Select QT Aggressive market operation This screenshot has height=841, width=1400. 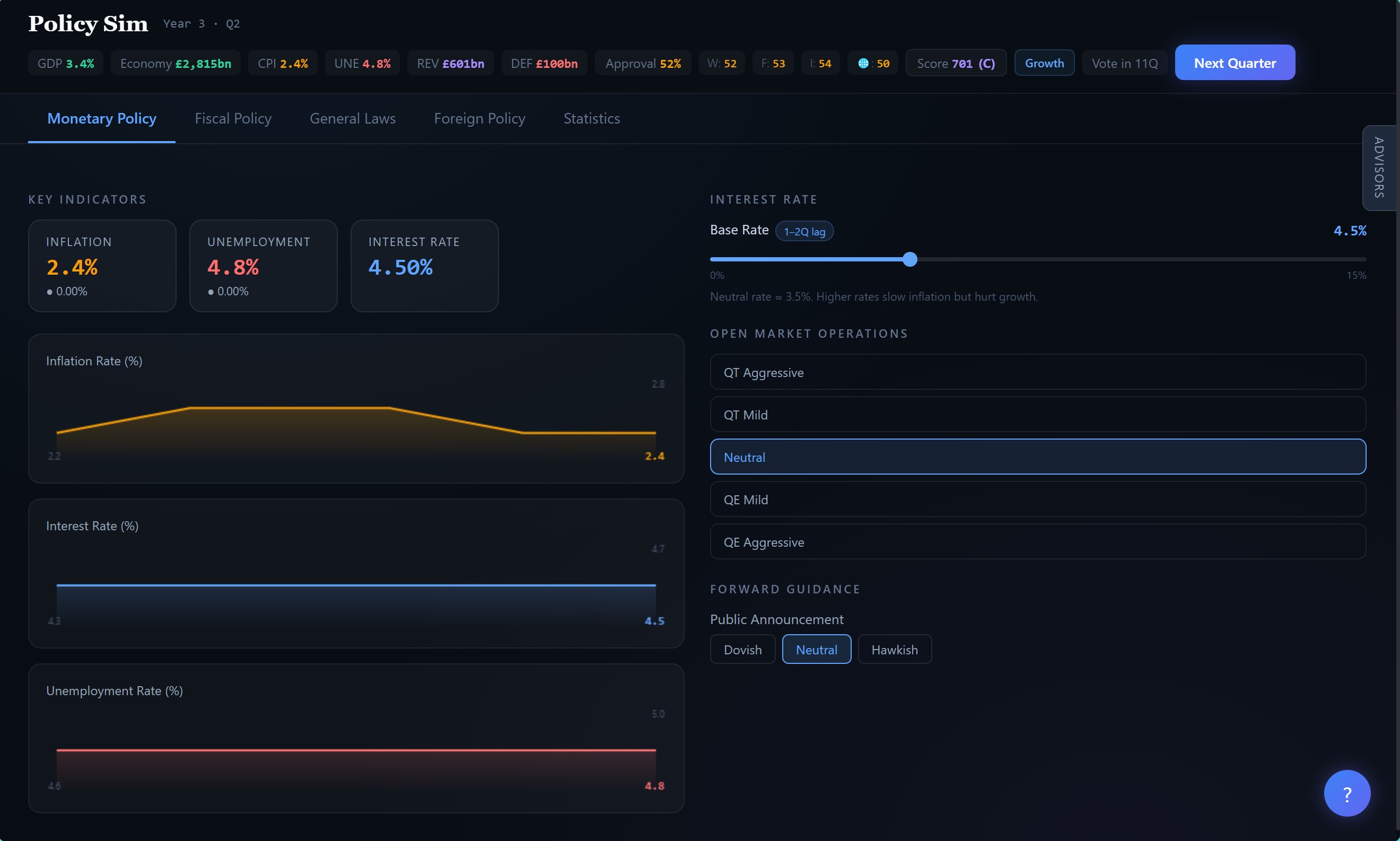[1037, 372]
